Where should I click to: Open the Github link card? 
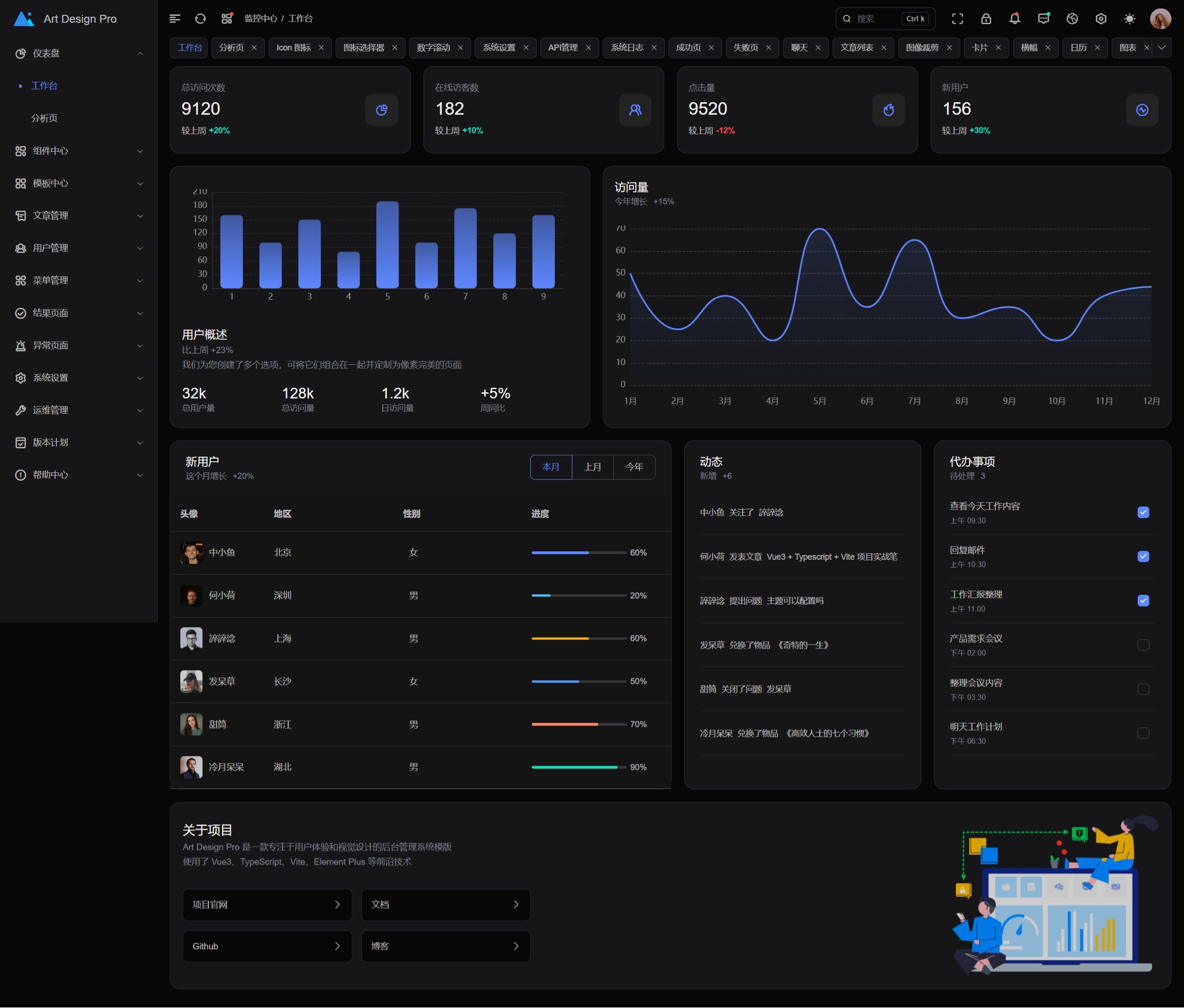click(x=266, y=946)
